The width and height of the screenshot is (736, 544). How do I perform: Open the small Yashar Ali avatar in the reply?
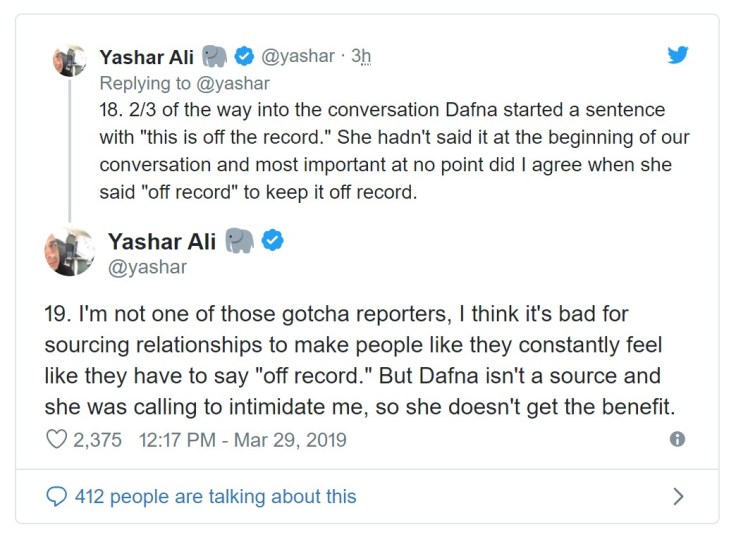tap(69, 62)
